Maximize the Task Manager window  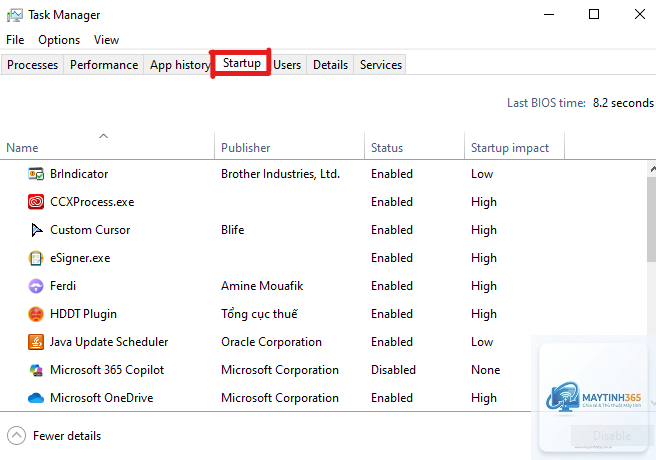coord(594,15)
